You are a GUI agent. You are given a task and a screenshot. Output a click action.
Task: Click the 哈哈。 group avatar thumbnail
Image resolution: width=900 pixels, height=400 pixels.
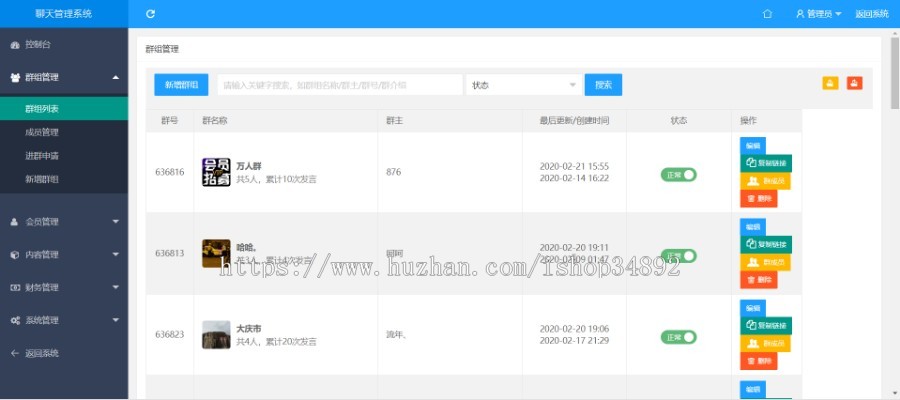pyautogui.click(x=216, y=253)
